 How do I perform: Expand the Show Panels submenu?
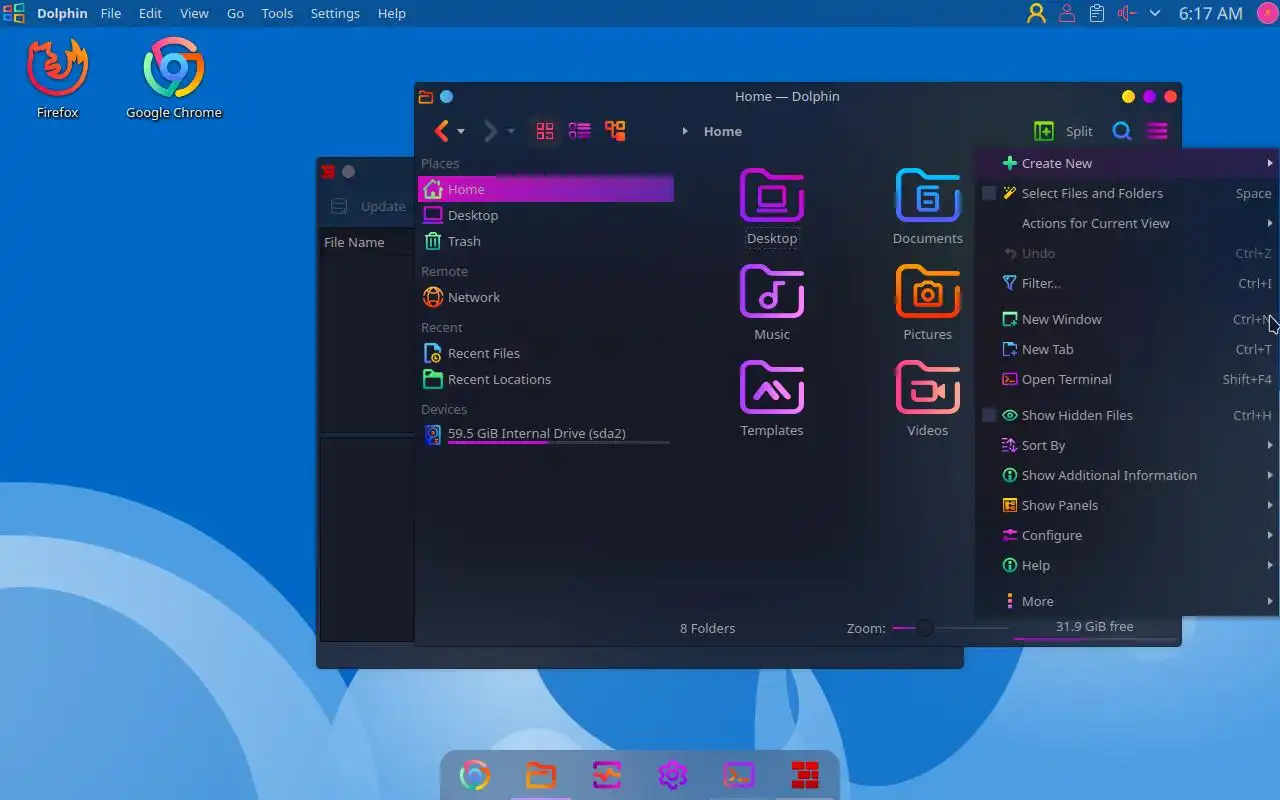(1127, 505)
